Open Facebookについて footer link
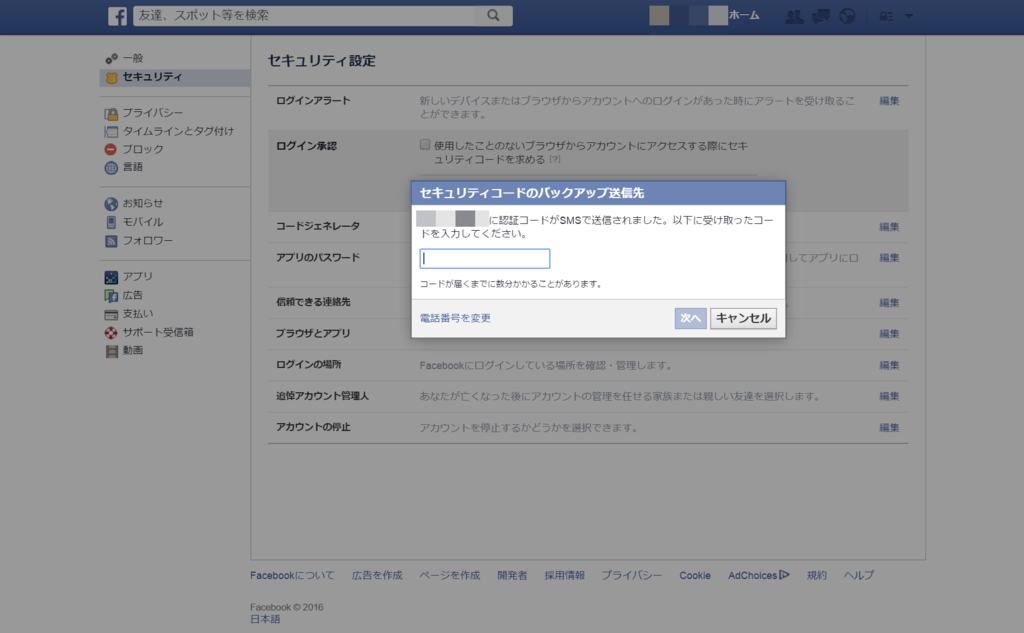 click(292, 576)
